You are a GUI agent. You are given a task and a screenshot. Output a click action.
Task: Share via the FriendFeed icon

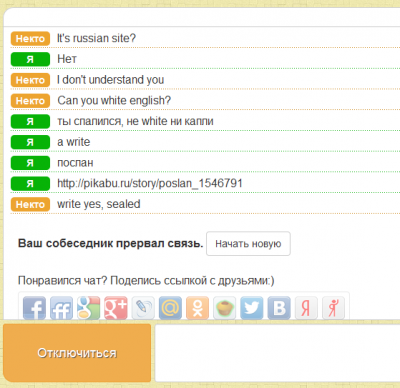pos(61,308)
